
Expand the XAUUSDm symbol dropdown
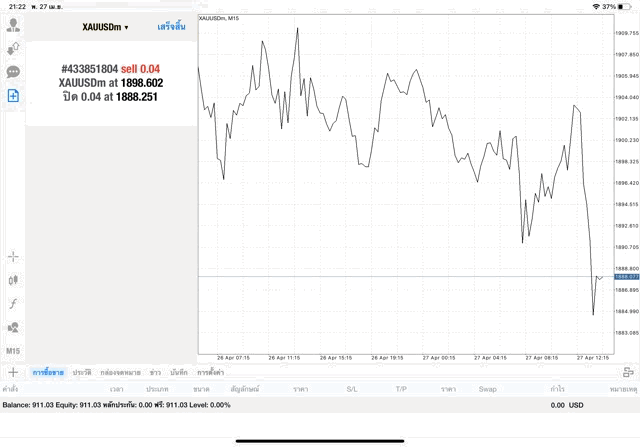point(105,27)
